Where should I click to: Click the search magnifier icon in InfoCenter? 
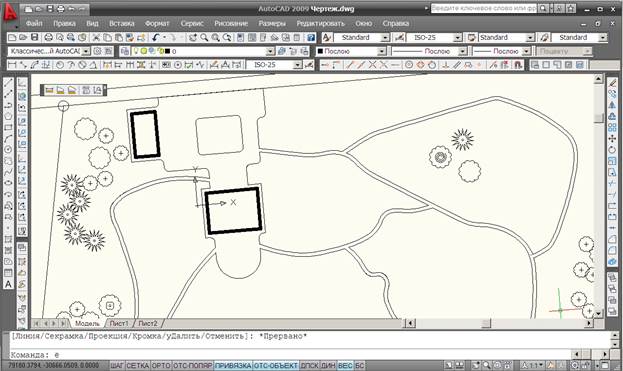click(543, 8)
